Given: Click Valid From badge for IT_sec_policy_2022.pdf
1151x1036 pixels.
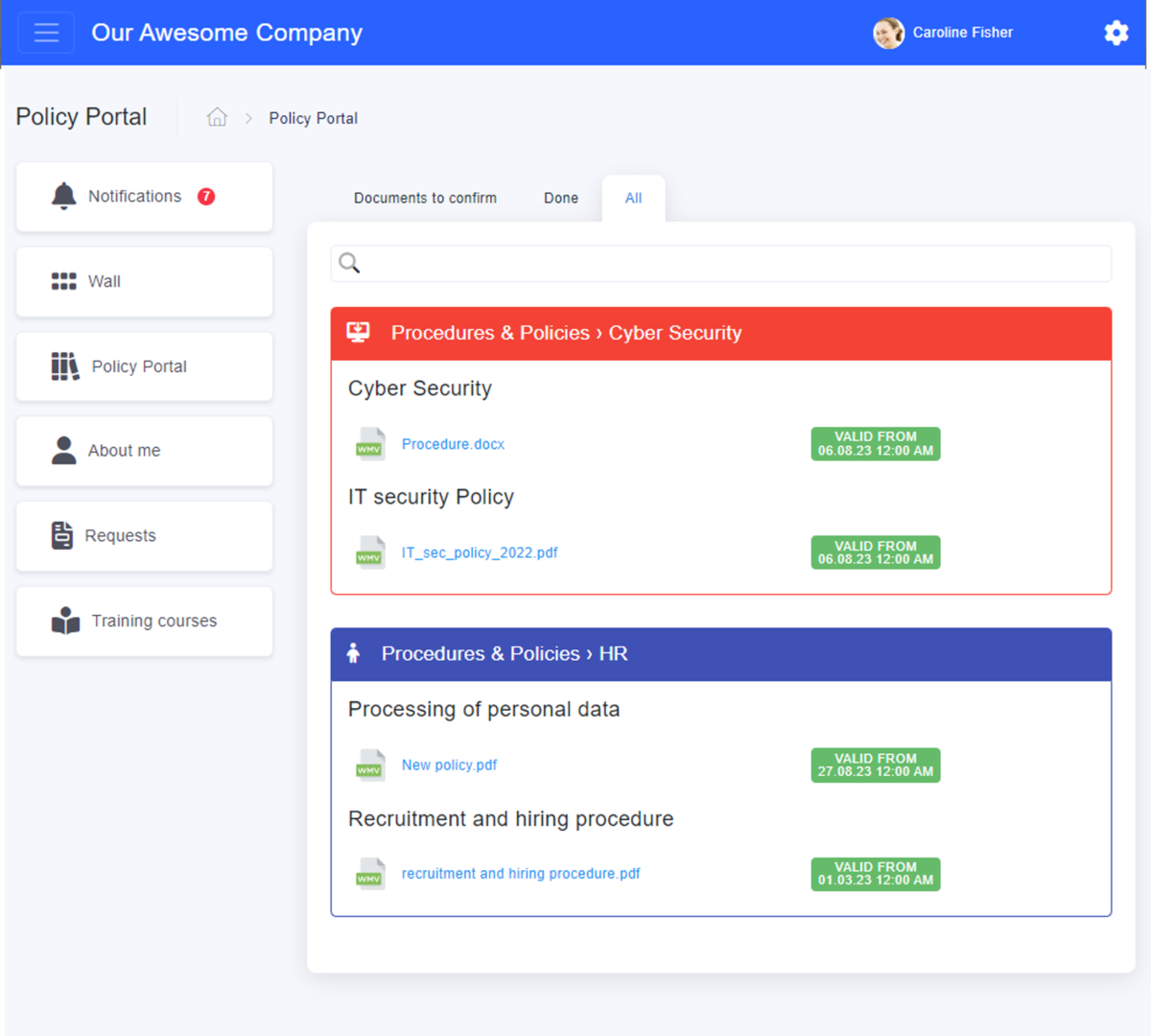Looking at the screenshot, I should [x=876, y=553].
